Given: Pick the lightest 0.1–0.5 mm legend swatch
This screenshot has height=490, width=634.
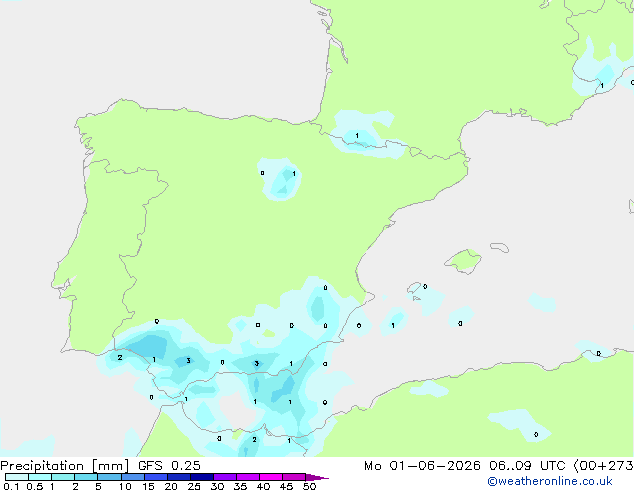Looking at the screenshot, I should [x=17, y=477].
